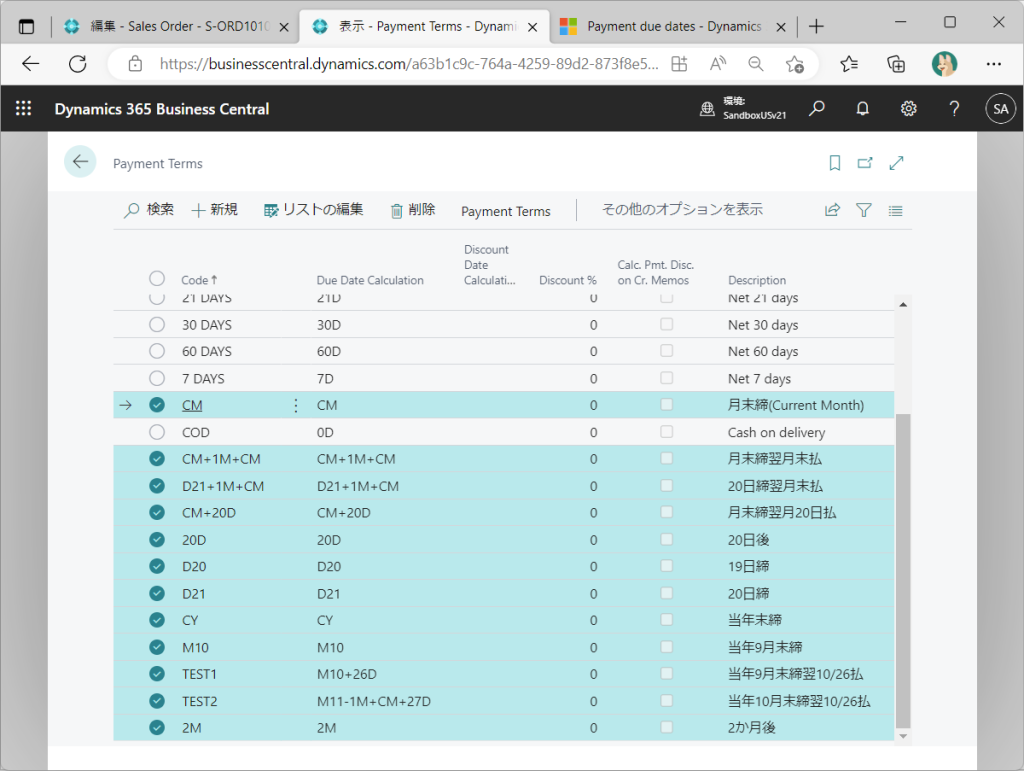1024x771 pixels.
Task: Open the browser settings and more menu
Action: 993,63
